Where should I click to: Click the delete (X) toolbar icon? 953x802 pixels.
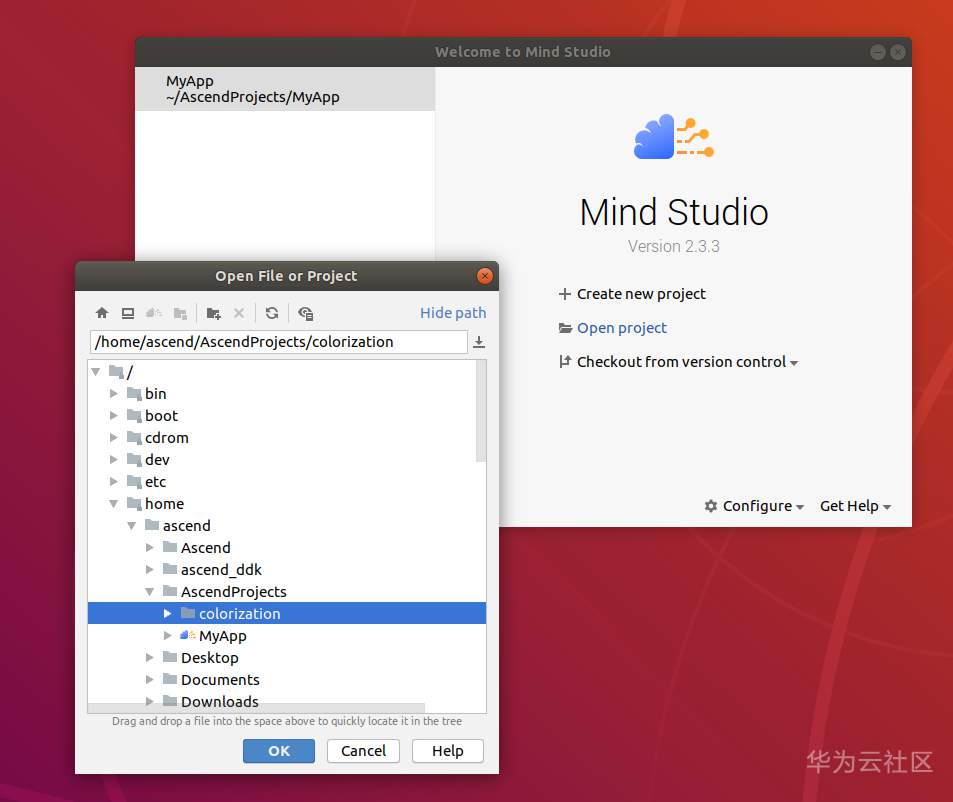pos(239,313)
